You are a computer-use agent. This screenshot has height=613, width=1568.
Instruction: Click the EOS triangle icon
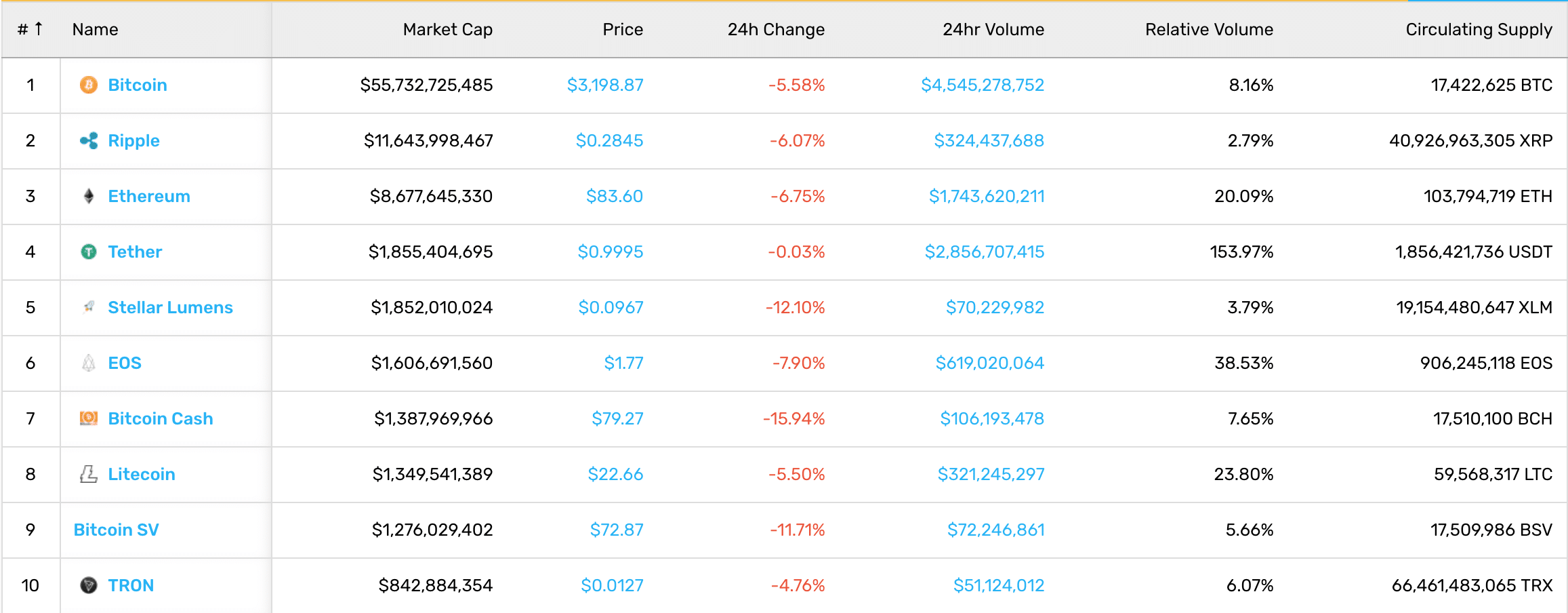click(89, 363)
